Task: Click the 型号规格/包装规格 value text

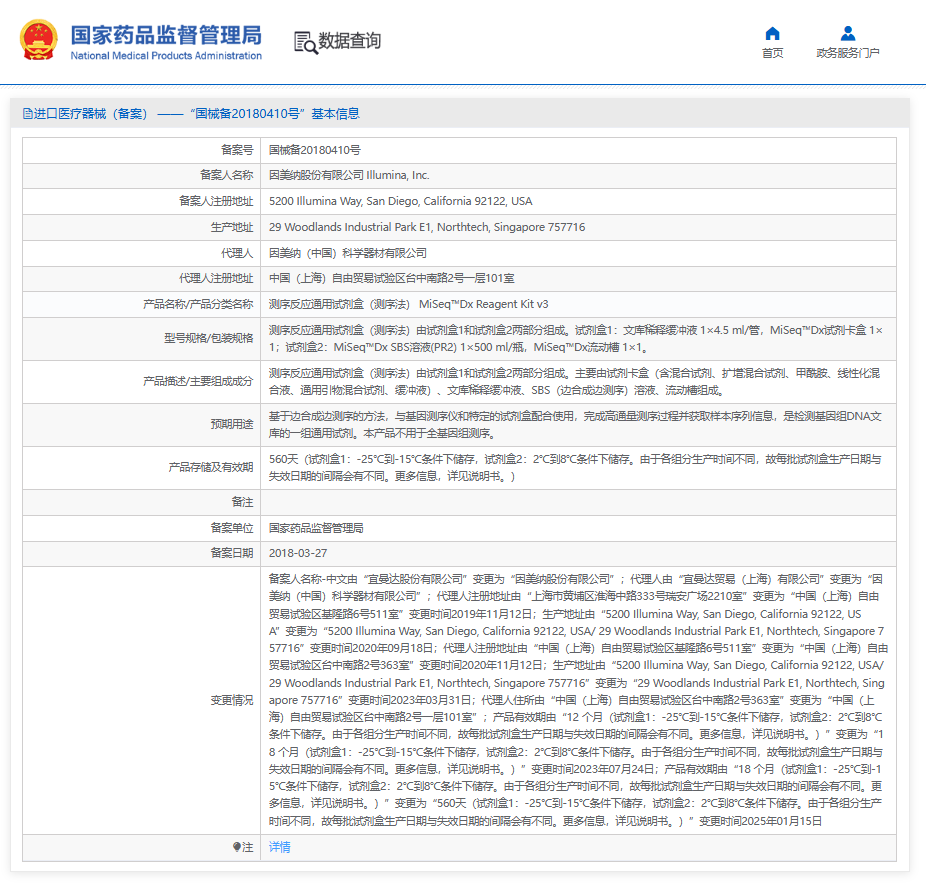Action: click(x=575, y=339)
